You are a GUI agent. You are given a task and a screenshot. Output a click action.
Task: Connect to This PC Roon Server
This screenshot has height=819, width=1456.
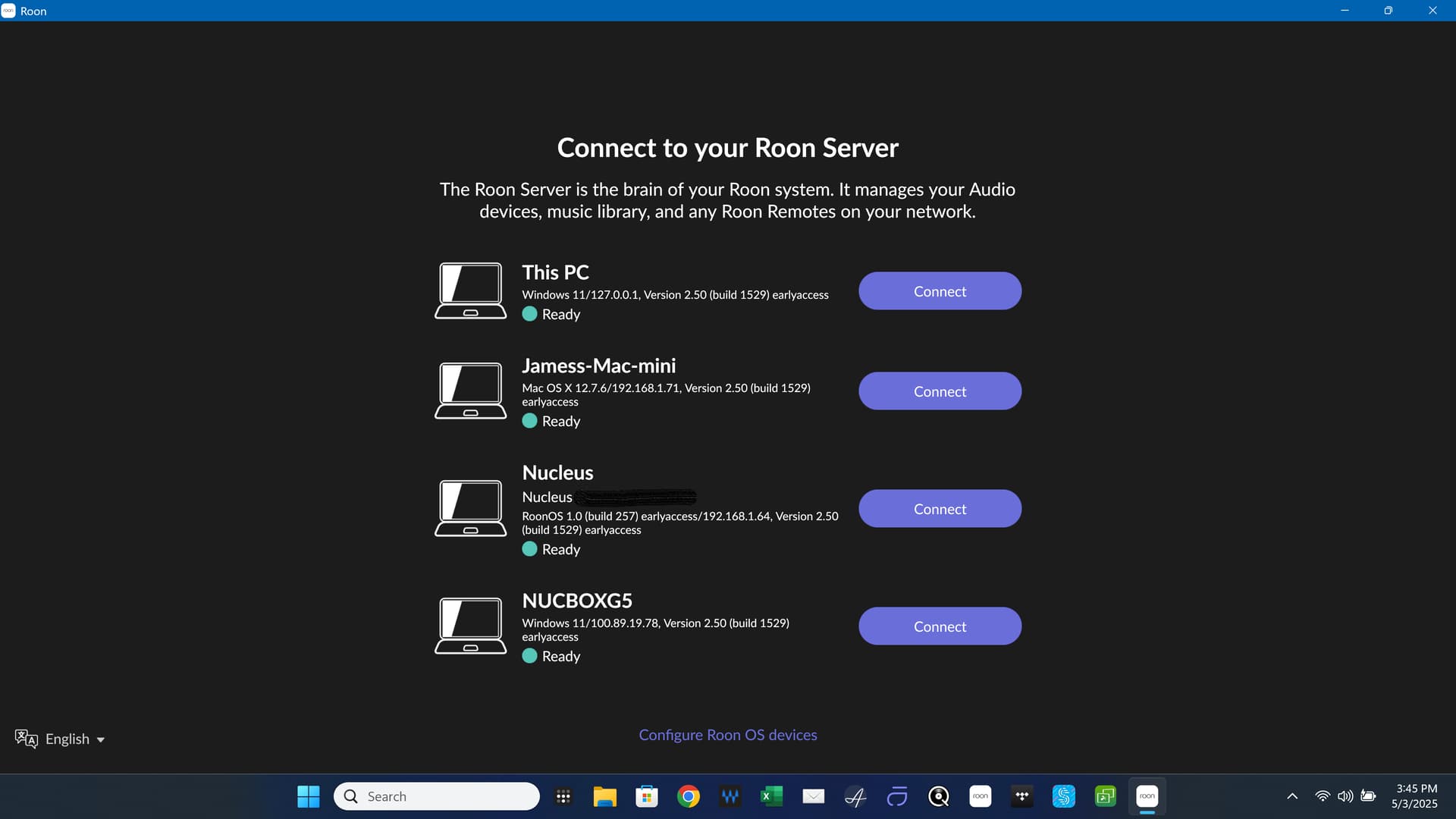(940, 291)
